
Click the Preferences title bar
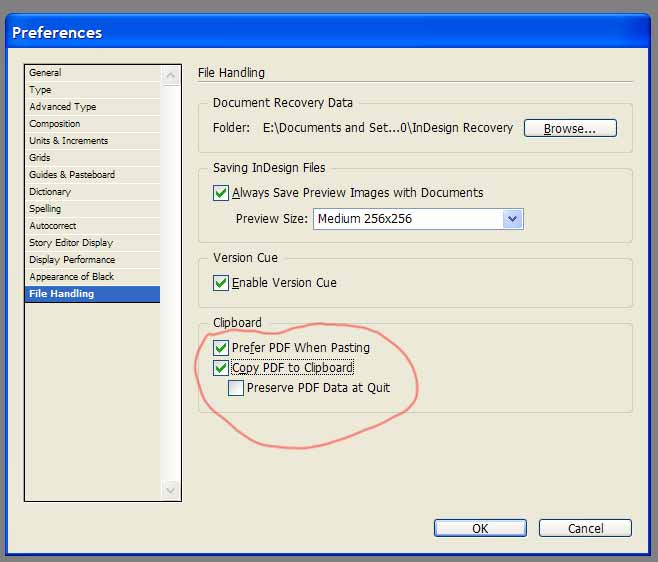coord(328,32)
